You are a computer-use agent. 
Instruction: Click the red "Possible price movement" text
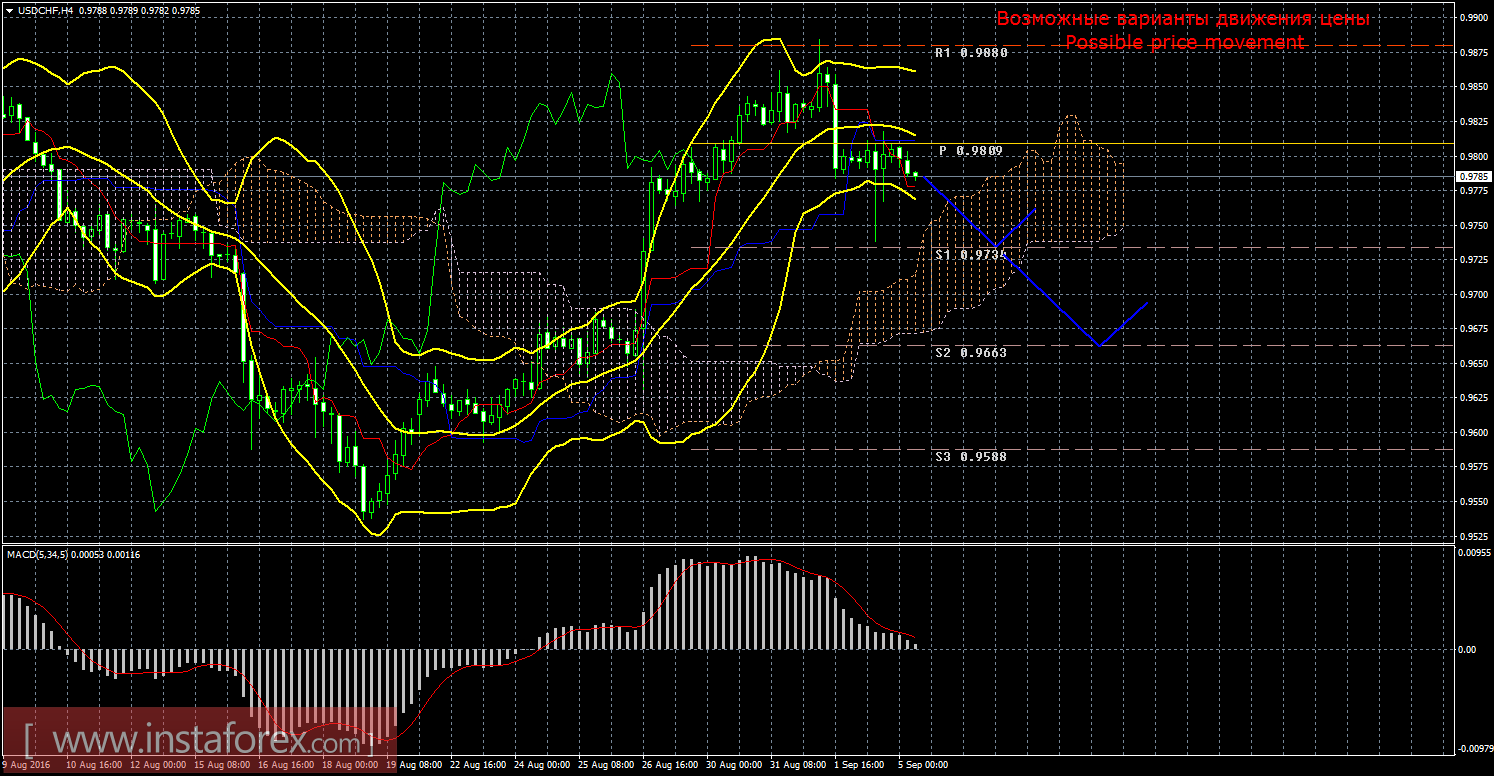[1184, 42]
